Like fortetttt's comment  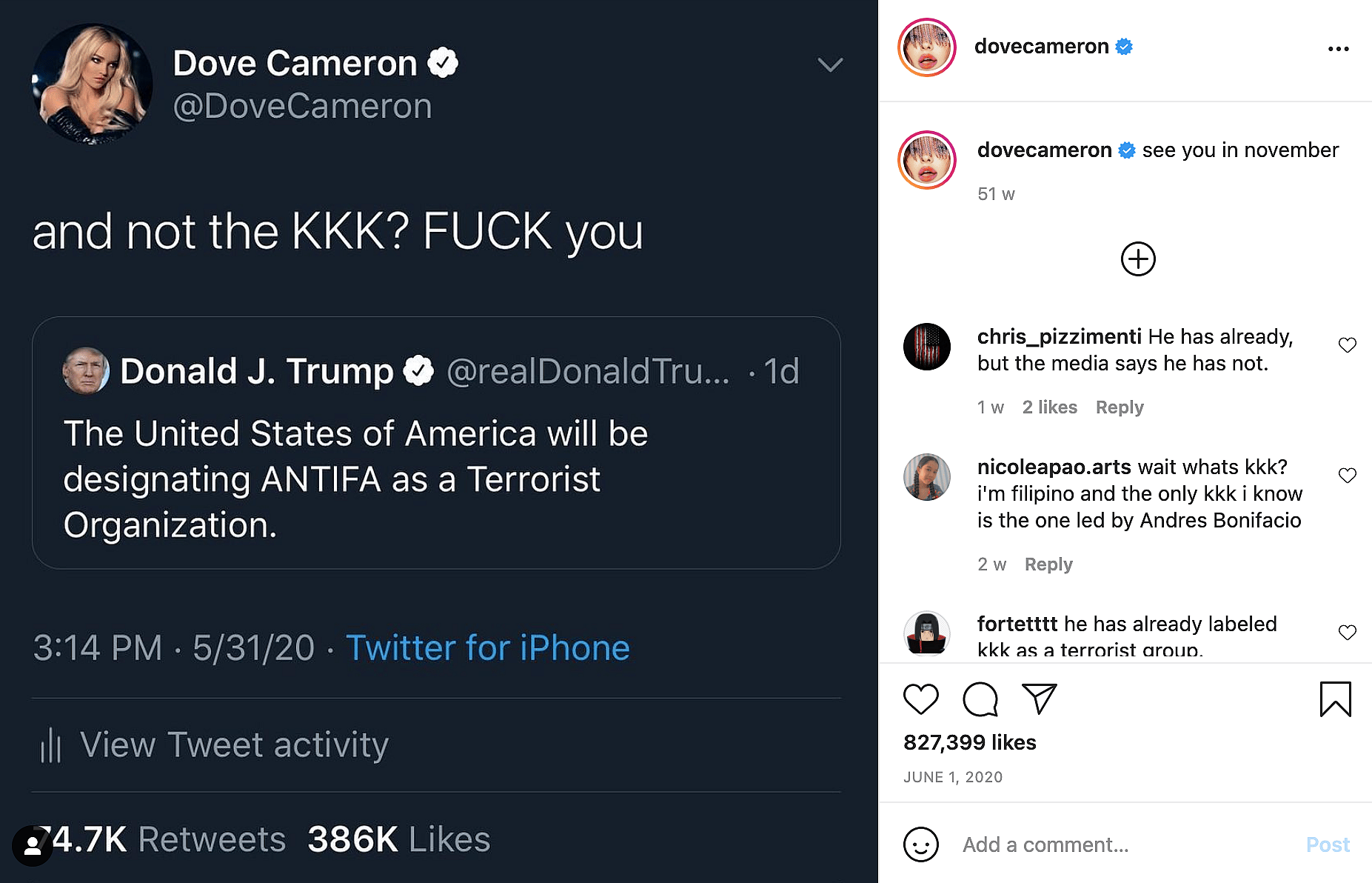tap(1347, 632)
